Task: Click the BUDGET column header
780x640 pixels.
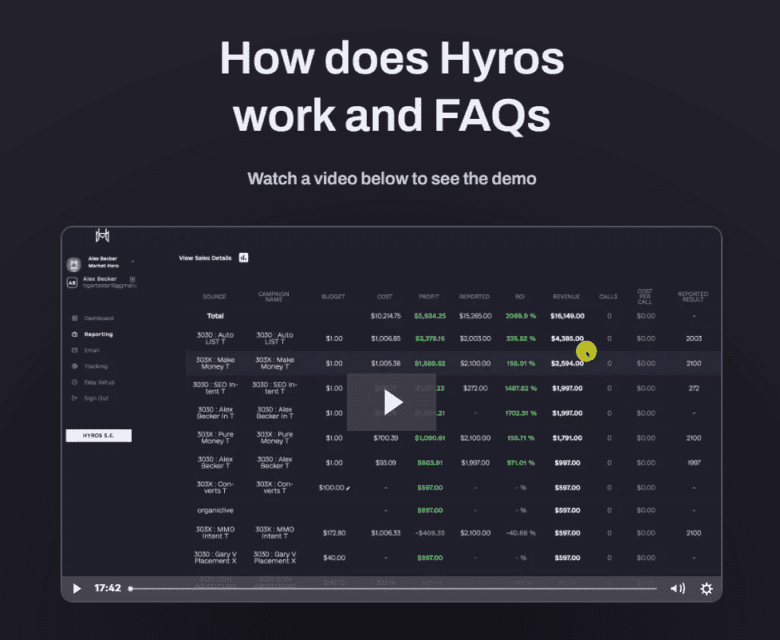Action: pos(333,297)
